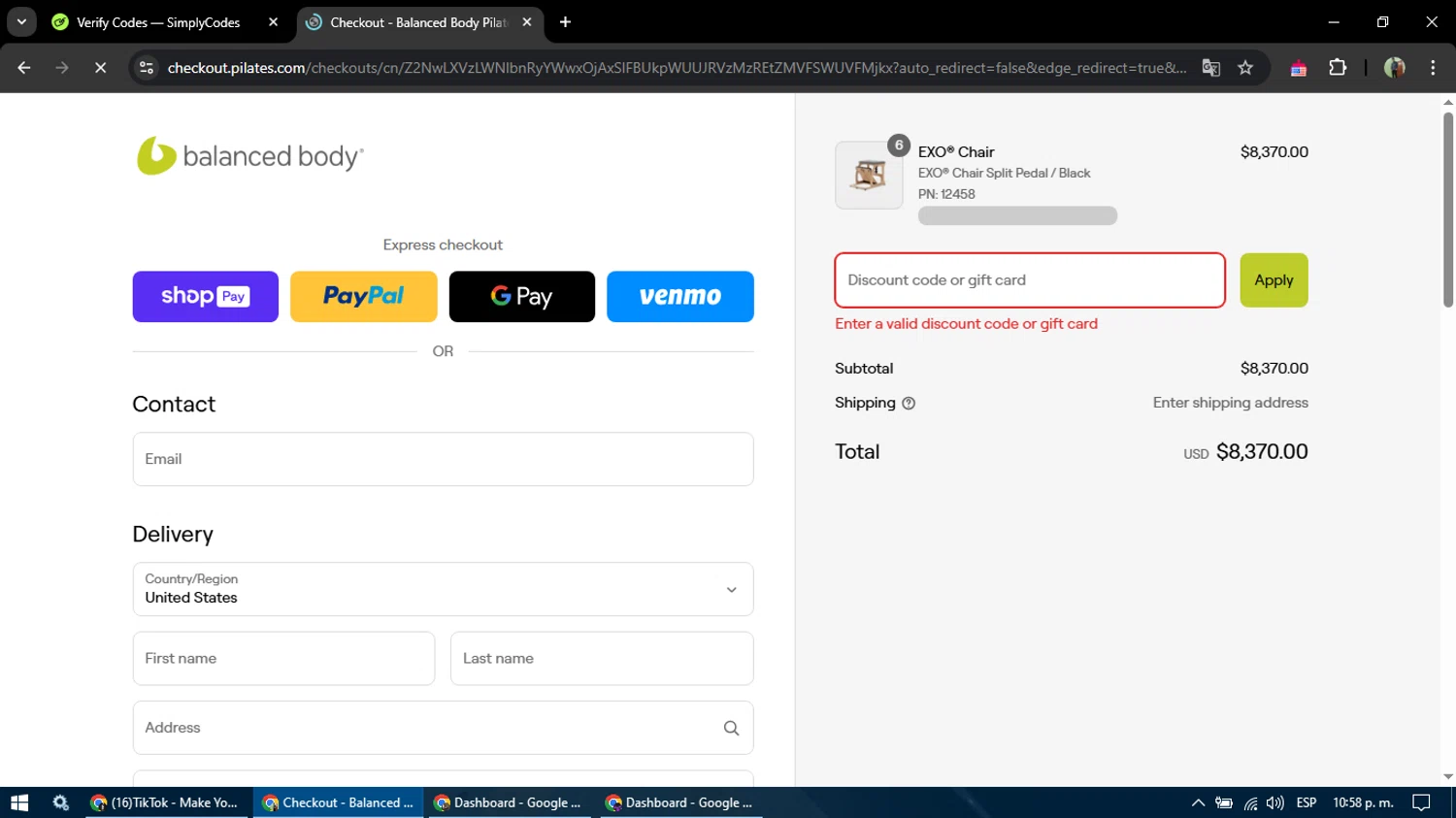1456x818 pixels.
Task: Click the quantity badge showing 6
Action: pos(899,146)
